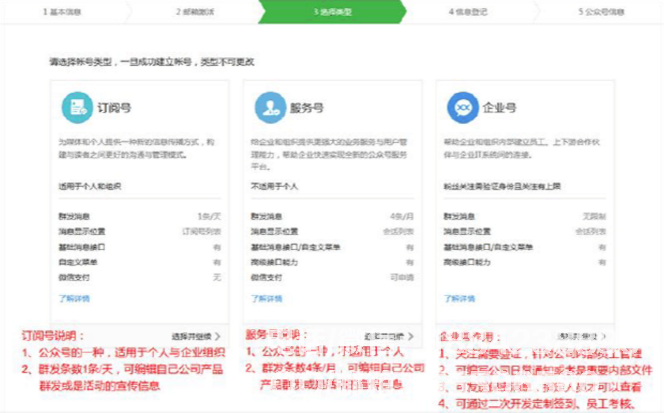
Task: Open 了解详情 link in 订阅号 card
Action: tap(74, 299)
